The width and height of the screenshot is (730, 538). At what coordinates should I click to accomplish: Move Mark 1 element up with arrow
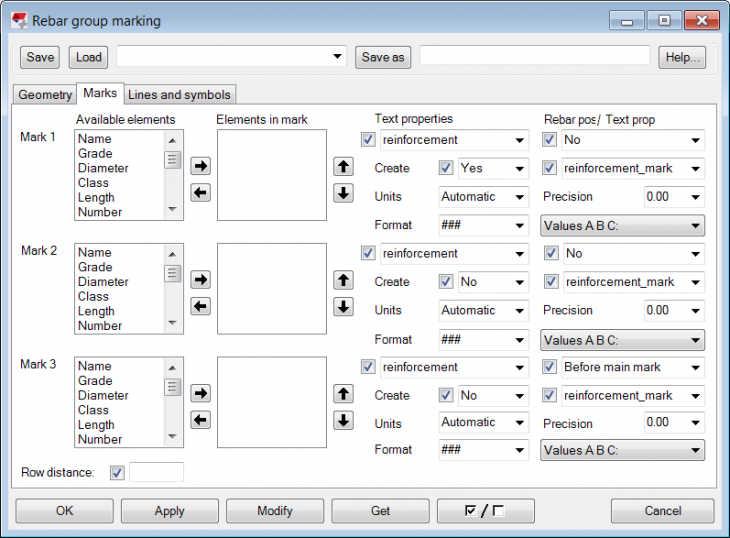coord(343,166)
